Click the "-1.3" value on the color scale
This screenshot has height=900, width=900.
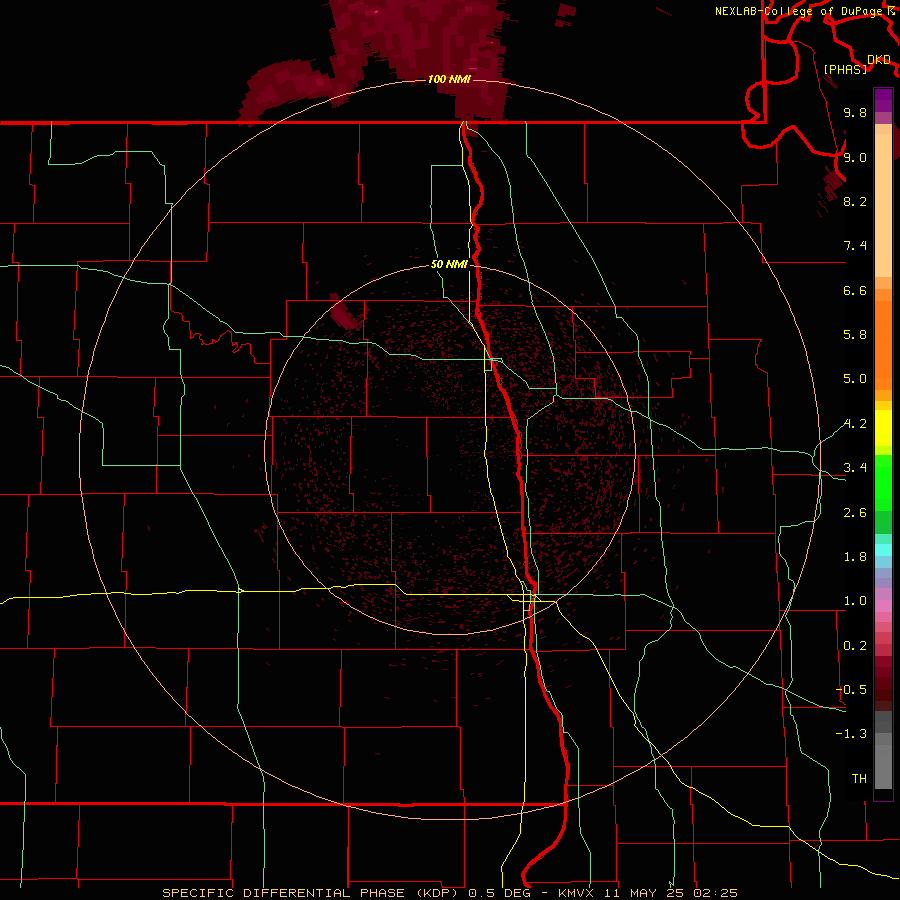(851, 734)
